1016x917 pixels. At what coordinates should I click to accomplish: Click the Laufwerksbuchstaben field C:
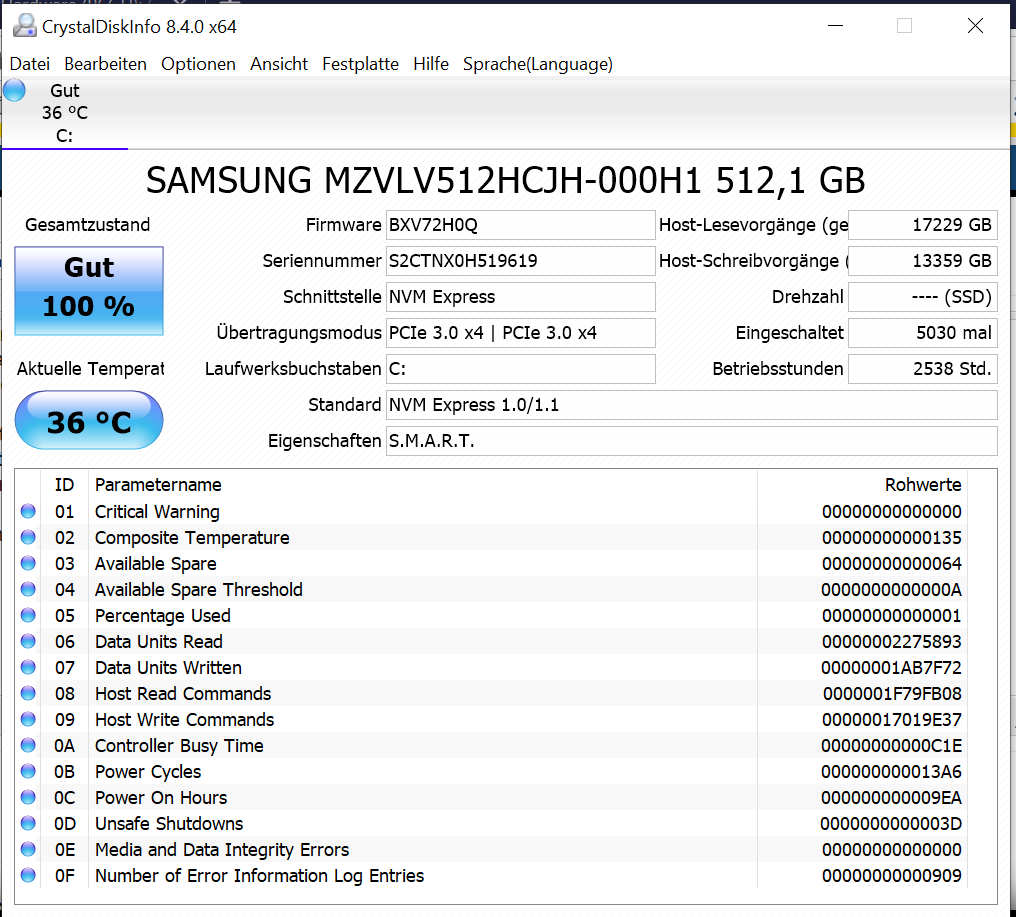(x=520, y=369)
